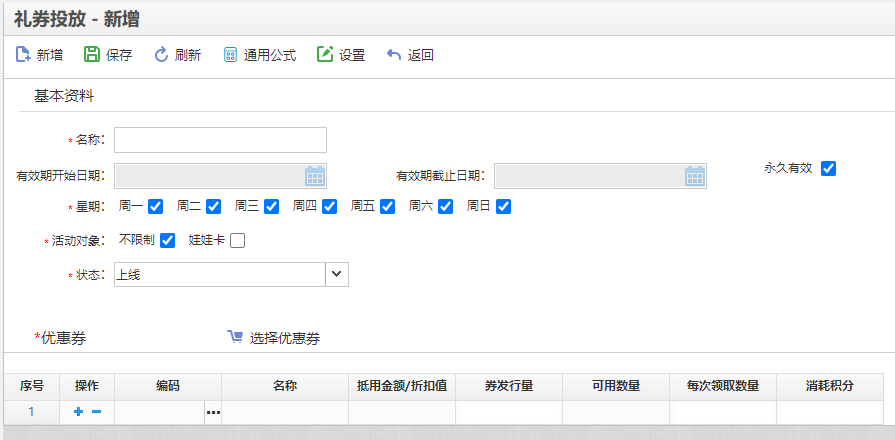Viewport: 895px width, 440px height.
Task: Click the 保存 save icon
Action: click(92, 55)
